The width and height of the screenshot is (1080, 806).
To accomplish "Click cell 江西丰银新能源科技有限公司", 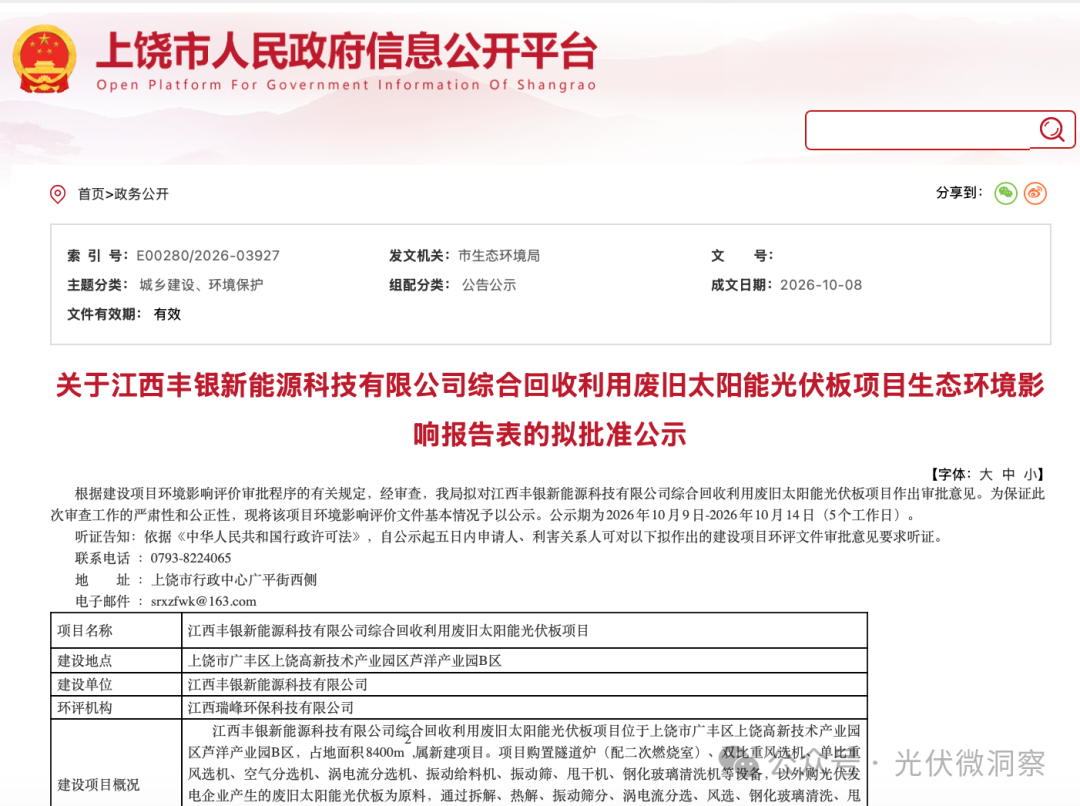I will pyautogui.click(x=524, y=685).
